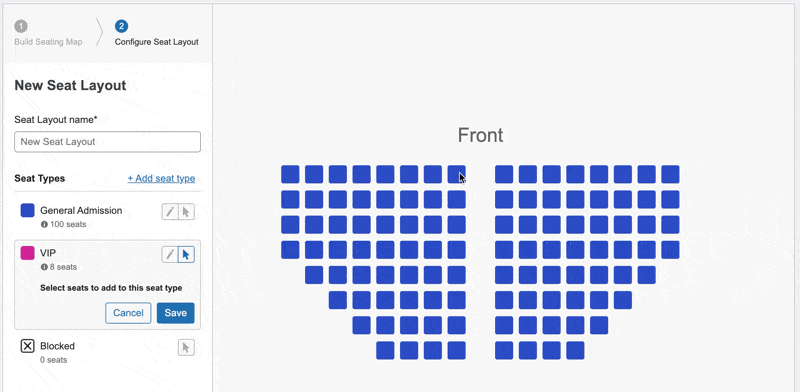Viewport: 800px width, 392px height.
Task: Activate the Blocked seats selection cursor icon
Action: click(186, 348)
